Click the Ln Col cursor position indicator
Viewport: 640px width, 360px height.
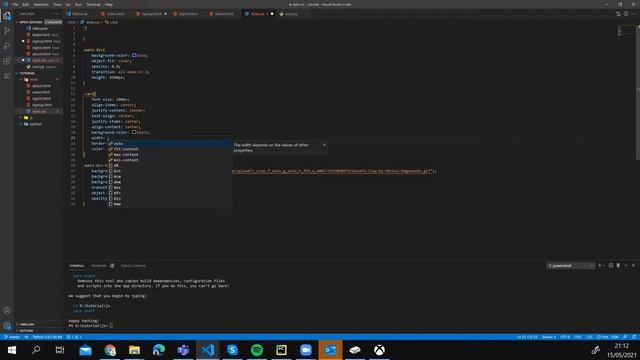[x=527, y=337]
